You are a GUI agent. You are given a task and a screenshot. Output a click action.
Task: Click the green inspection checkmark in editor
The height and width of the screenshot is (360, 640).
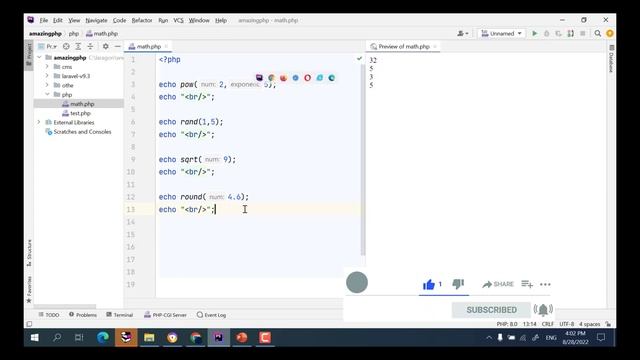click(359, 58)
